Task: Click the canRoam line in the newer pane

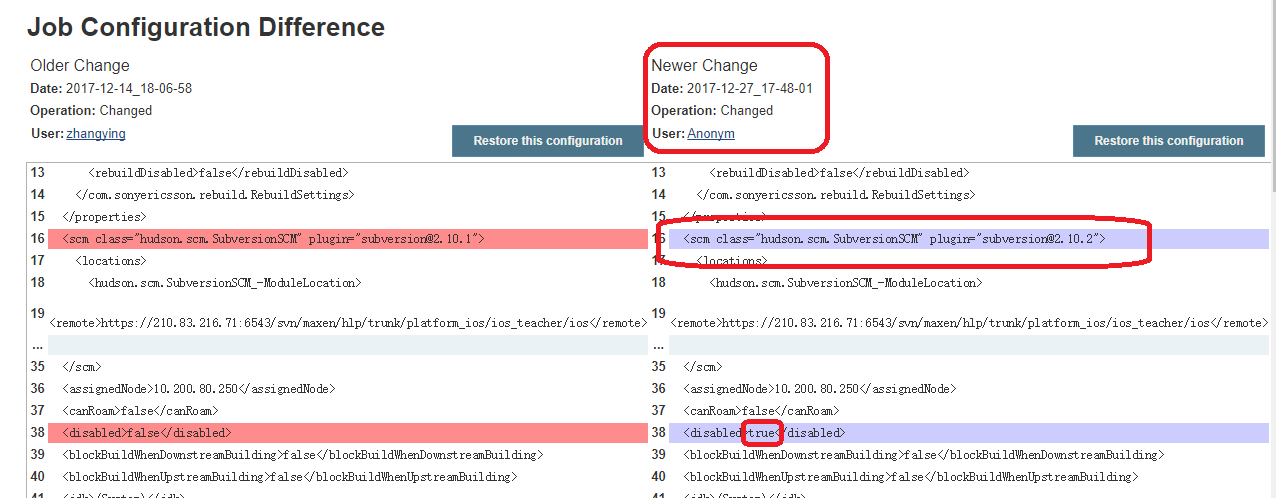Action: [x=760, y=411]
